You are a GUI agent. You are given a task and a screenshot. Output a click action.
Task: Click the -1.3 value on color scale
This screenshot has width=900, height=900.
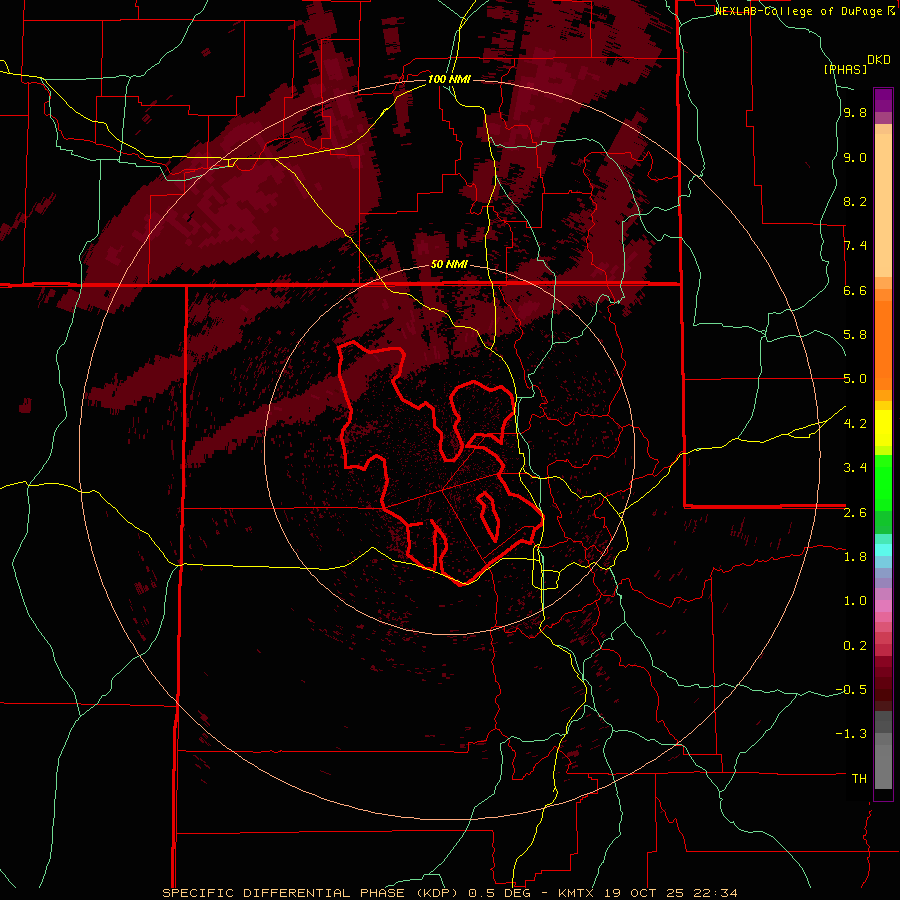tap(851, 734)
